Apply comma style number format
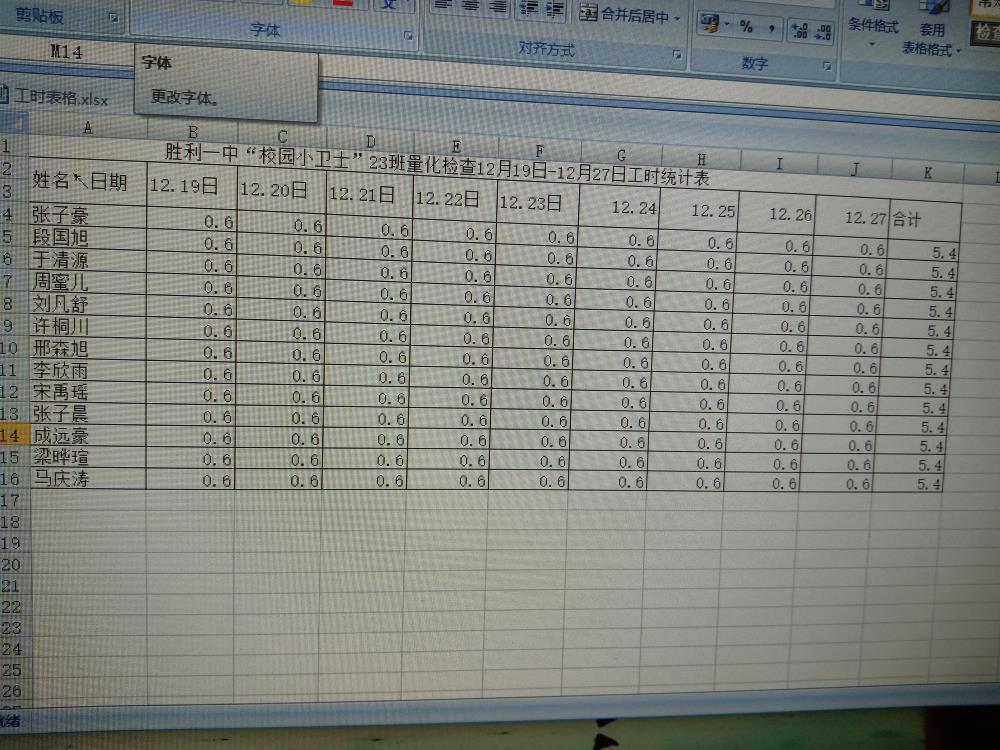Viewport: 1000px width, 750px height. (x=771, y=28)
